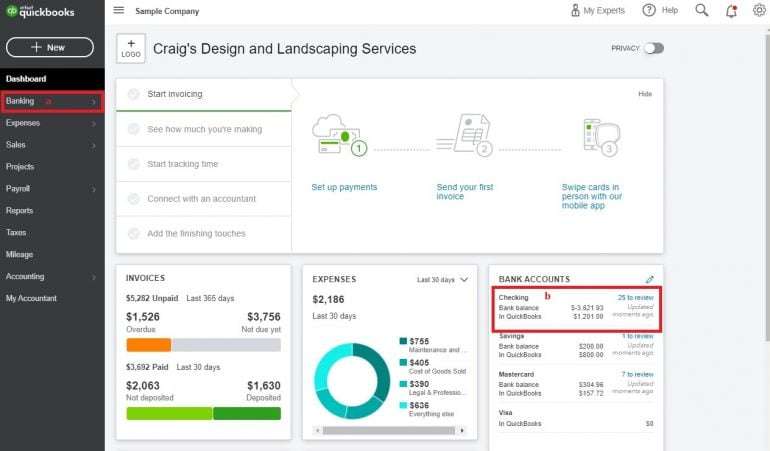Click the orange Overdue invoices bar
Image resolution: width=770 pixels, height=451 pixels.
(148, 345)
